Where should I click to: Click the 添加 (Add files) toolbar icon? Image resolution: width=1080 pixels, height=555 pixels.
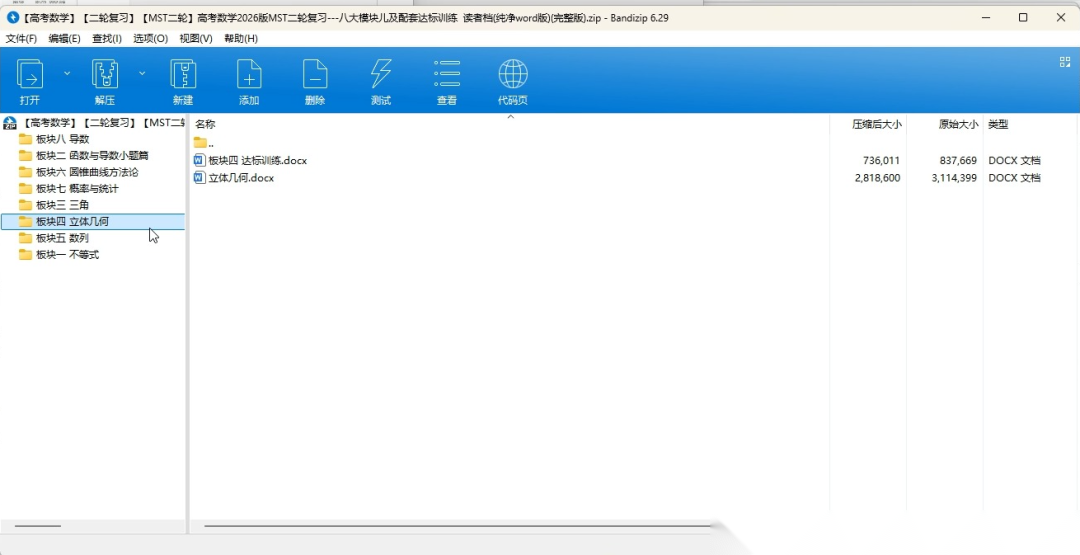[x=249, y=76]
